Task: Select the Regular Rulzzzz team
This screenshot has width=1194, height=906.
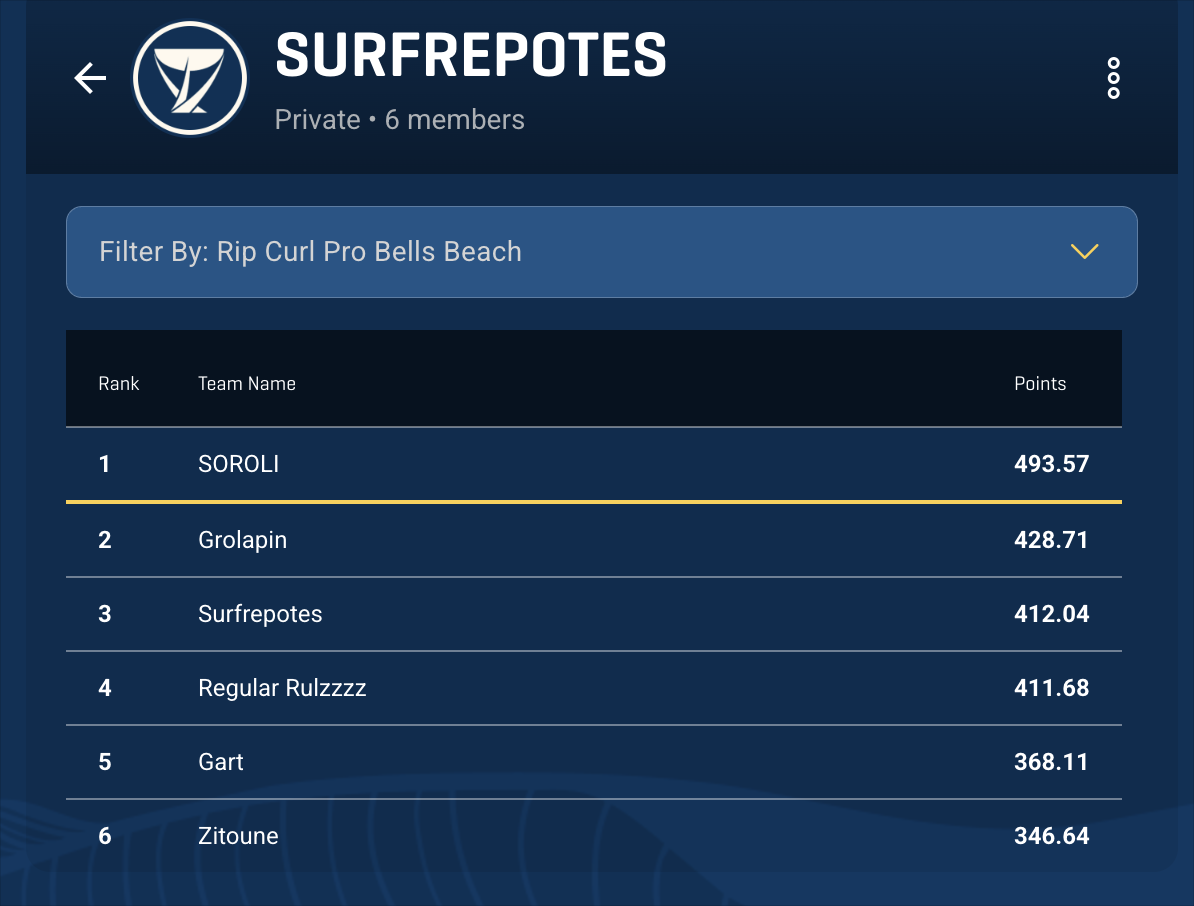Action: [282, 688]
